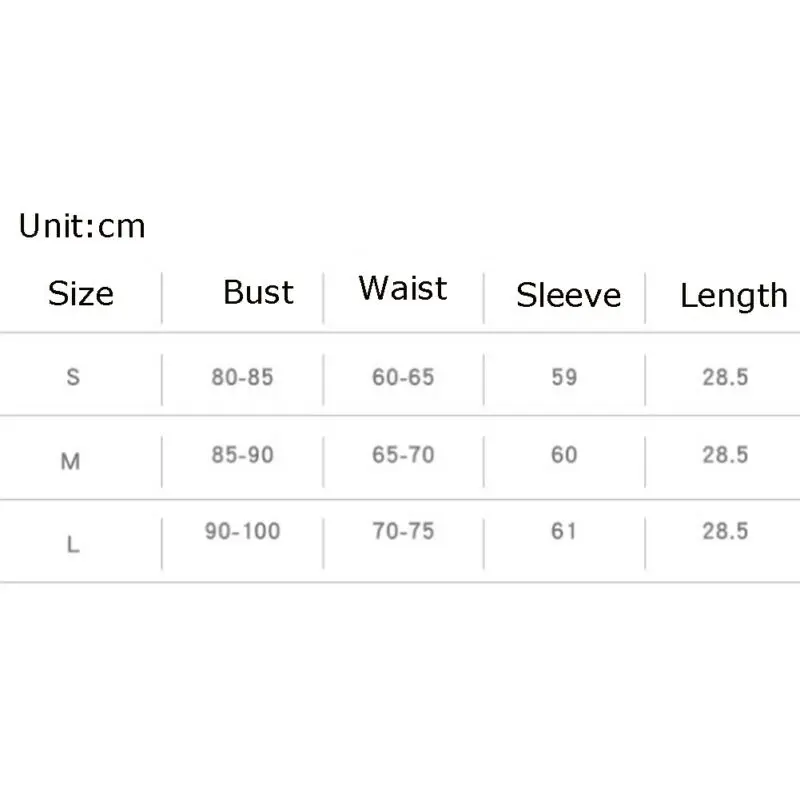Click the waist value 60-65
This screenshot has height=800, width=800.
tap(403, 378)
